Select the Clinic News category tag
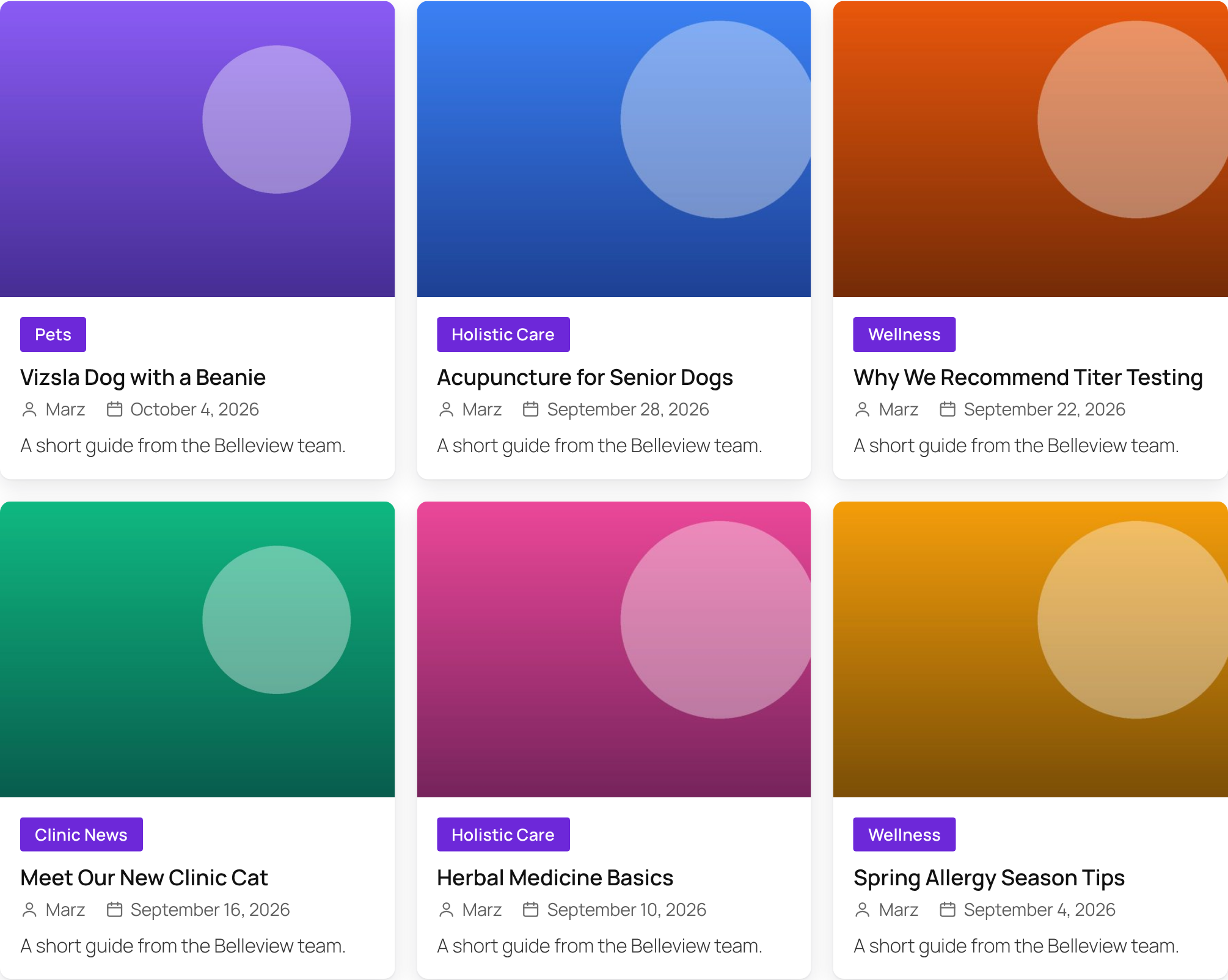This screenshot has width=1228, height=980. tap(81, 835)
